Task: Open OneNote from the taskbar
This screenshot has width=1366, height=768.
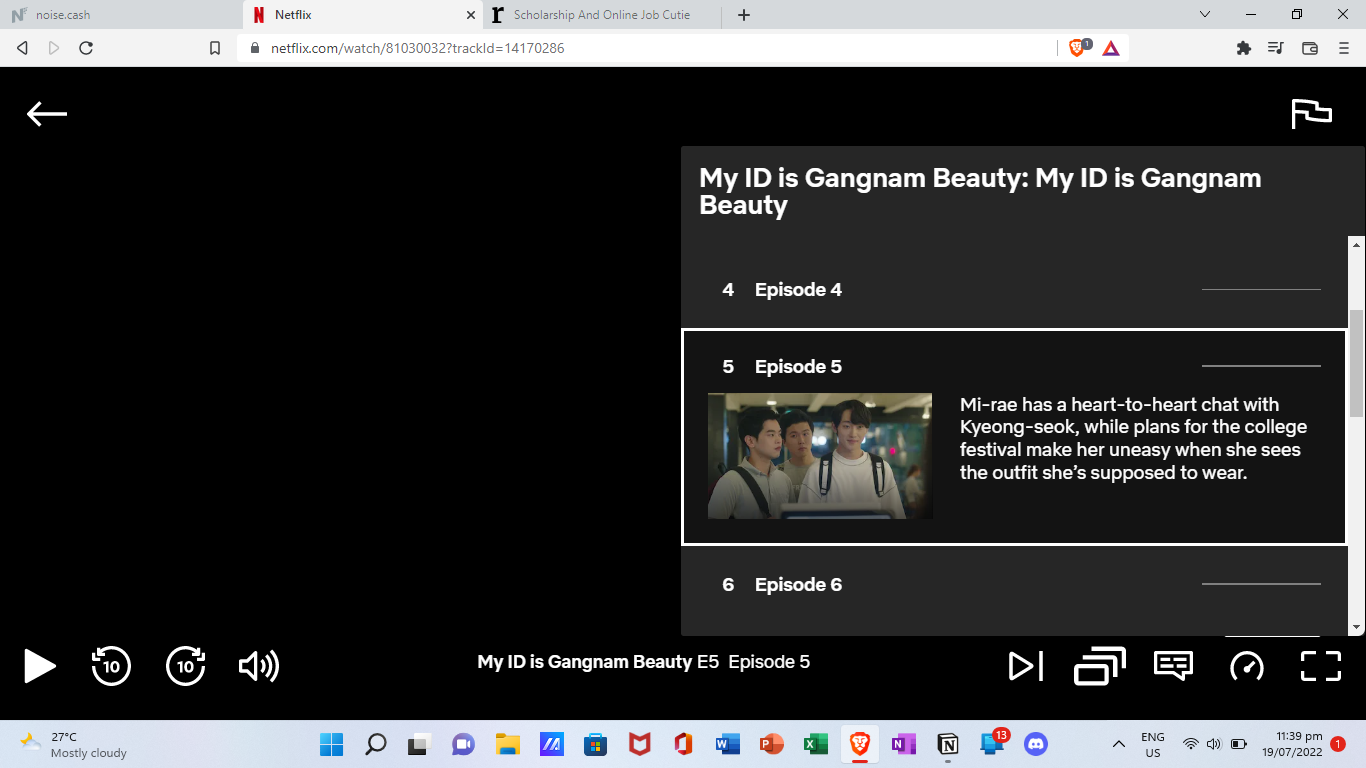Action: [904, 744]
